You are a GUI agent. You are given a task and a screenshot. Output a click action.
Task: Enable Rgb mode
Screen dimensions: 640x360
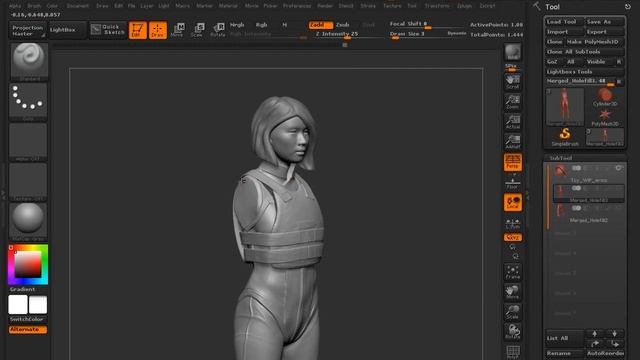click(261, 25)
